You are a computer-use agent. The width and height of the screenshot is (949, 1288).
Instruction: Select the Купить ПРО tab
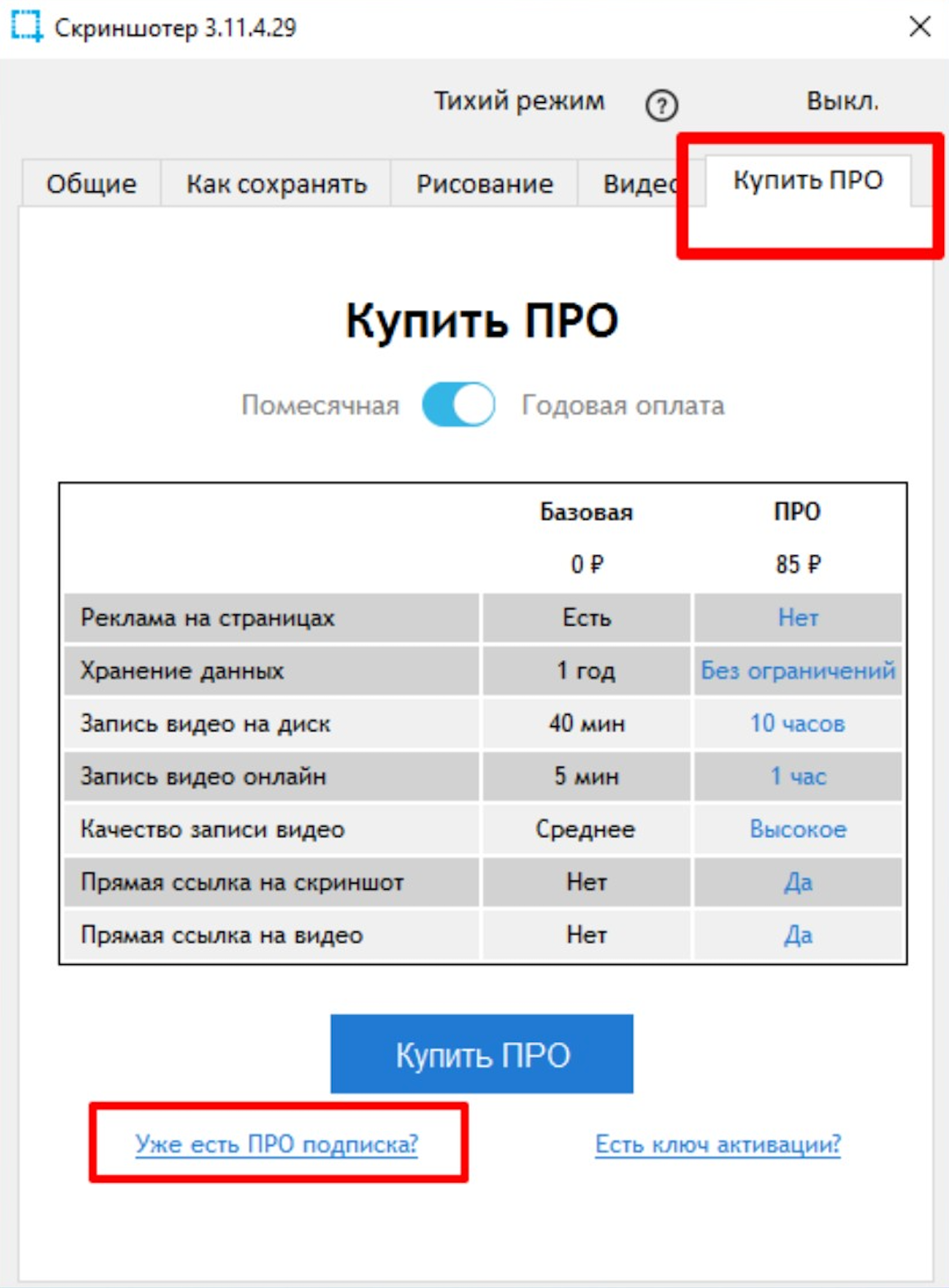808,180
